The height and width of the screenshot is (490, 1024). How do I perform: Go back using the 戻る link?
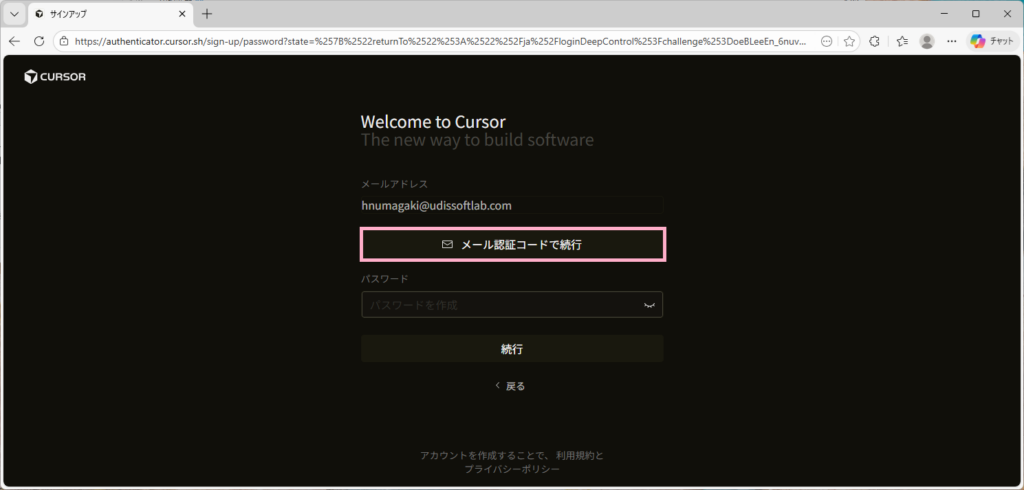(511, 386)
